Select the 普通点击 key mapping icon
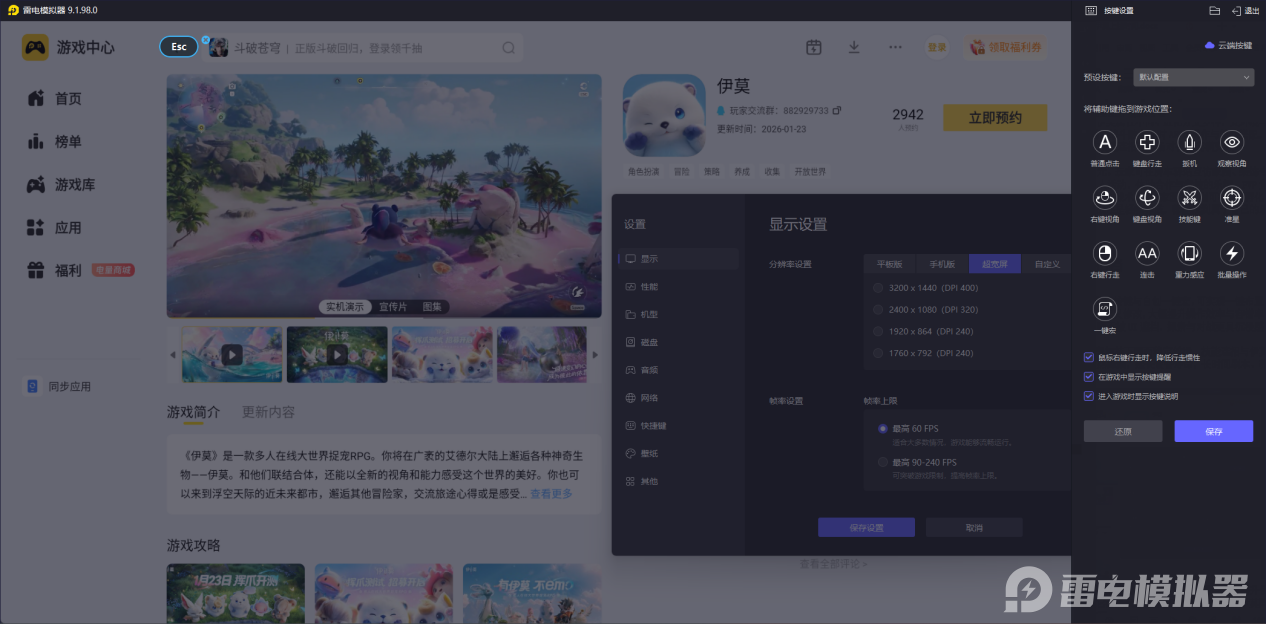Screen dimensions: 1266x624 [1105, 142]
